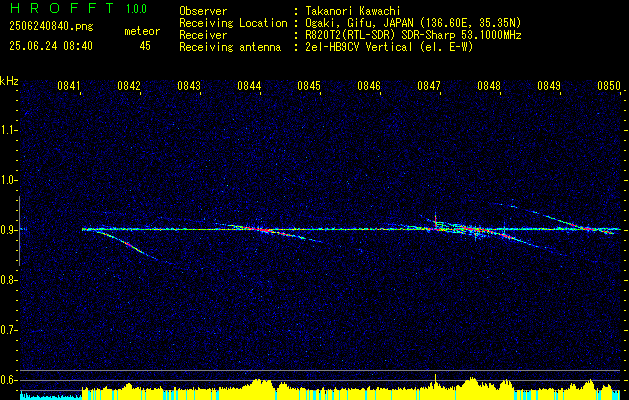Click the 1.1 kHz axis label

tap(8, 130)
